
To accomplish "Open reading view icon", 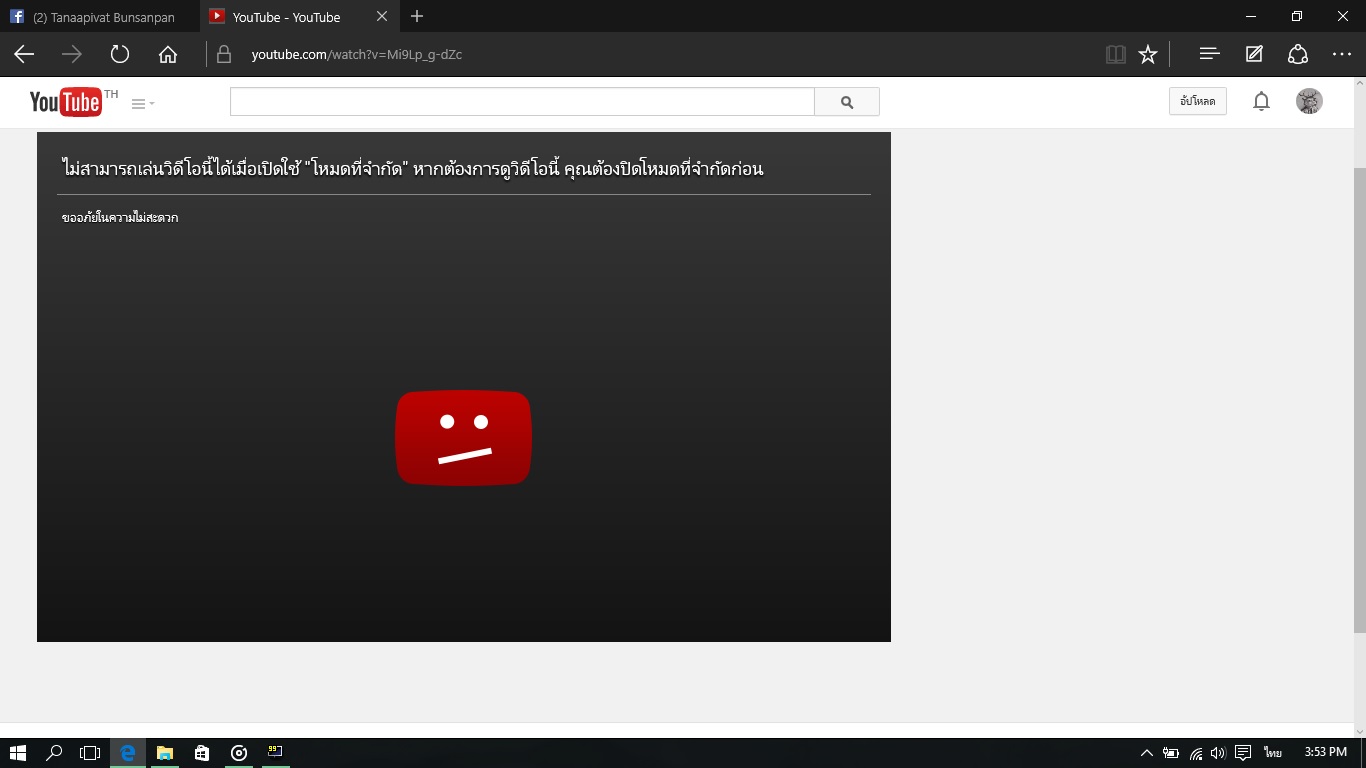I will (x=1116, y=54).
